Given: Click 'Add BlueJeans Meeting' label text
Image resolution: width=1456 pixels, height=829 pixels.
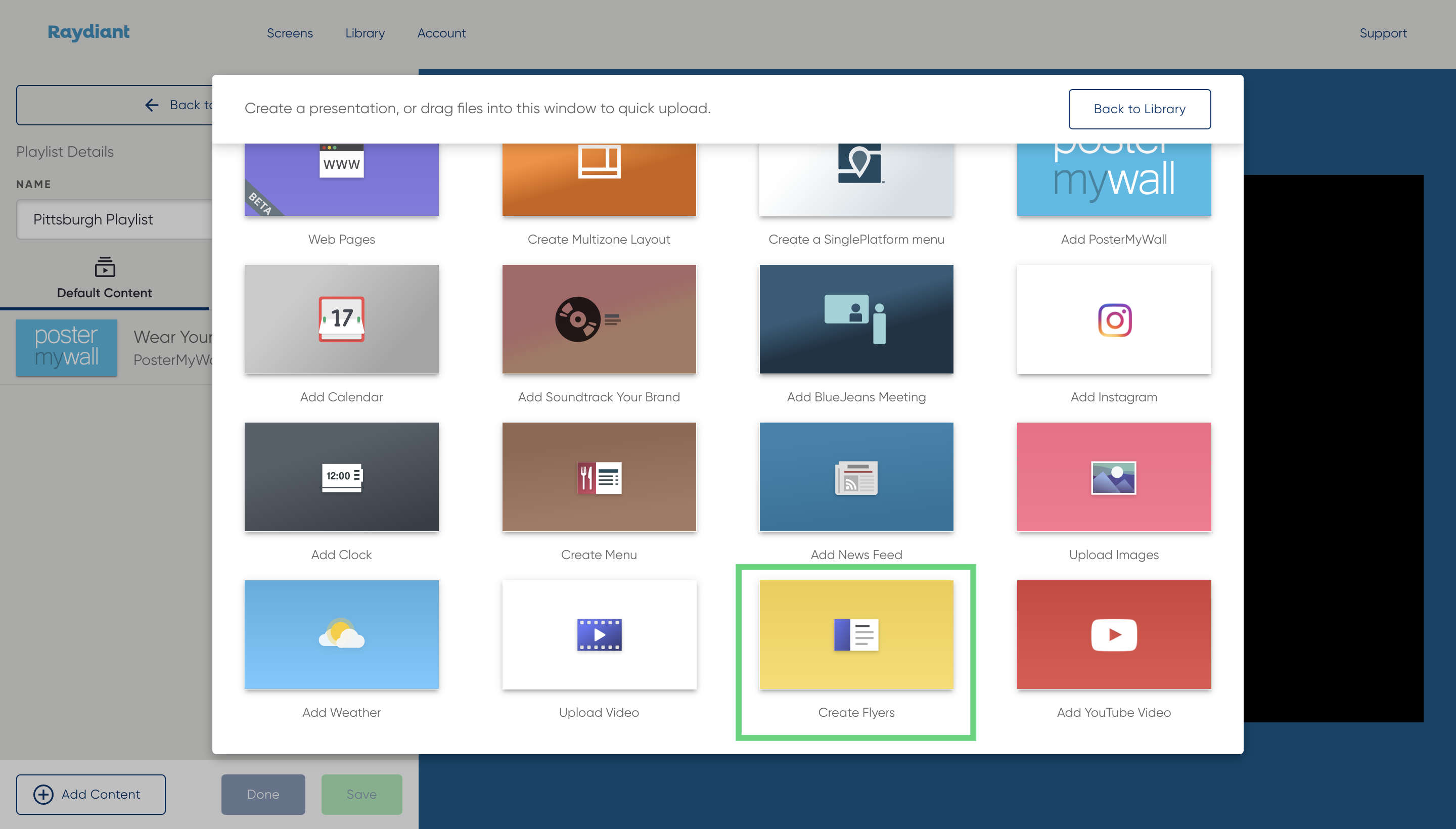Looking at the screenshot, I should click(x=856, y=397).
